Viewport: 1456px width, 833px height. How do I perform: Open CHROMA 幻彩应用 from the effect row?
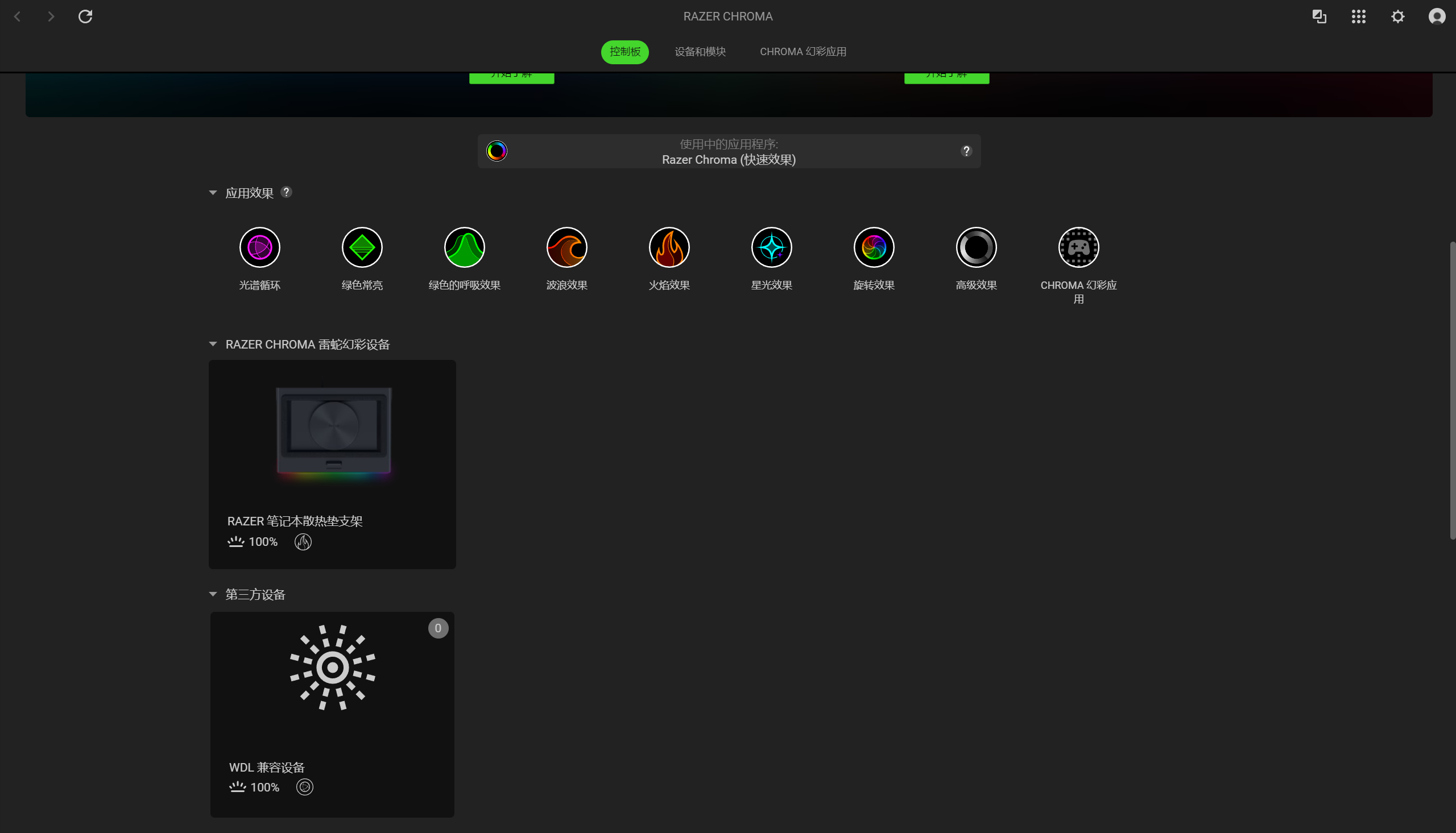[1078, 247]
